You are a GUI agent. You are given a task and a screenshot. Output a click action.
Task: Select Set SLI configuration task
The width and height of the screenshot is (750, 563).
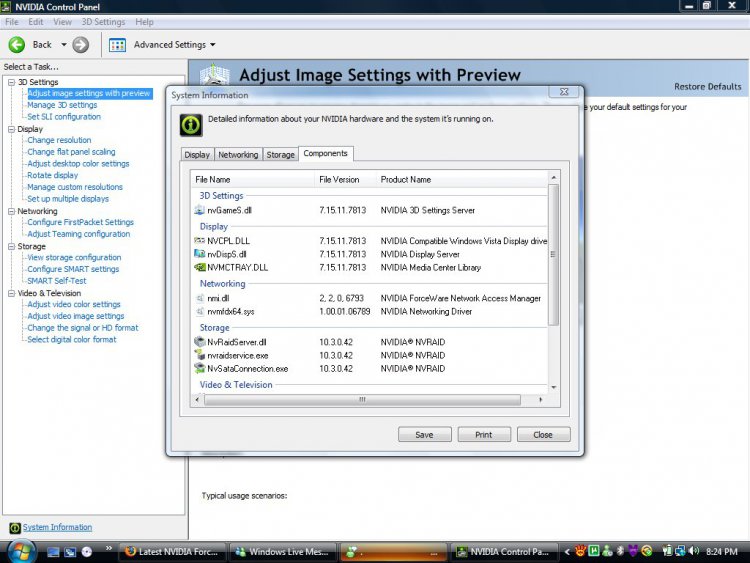[x=64, y=117]
